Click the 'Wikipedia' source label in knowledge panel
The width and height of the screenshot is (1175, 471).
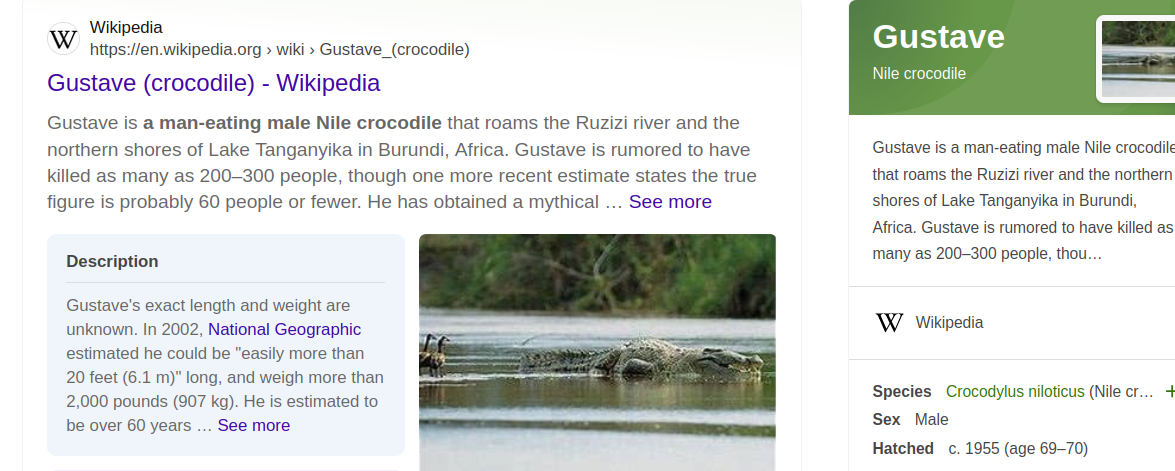(x=949, y=323)
